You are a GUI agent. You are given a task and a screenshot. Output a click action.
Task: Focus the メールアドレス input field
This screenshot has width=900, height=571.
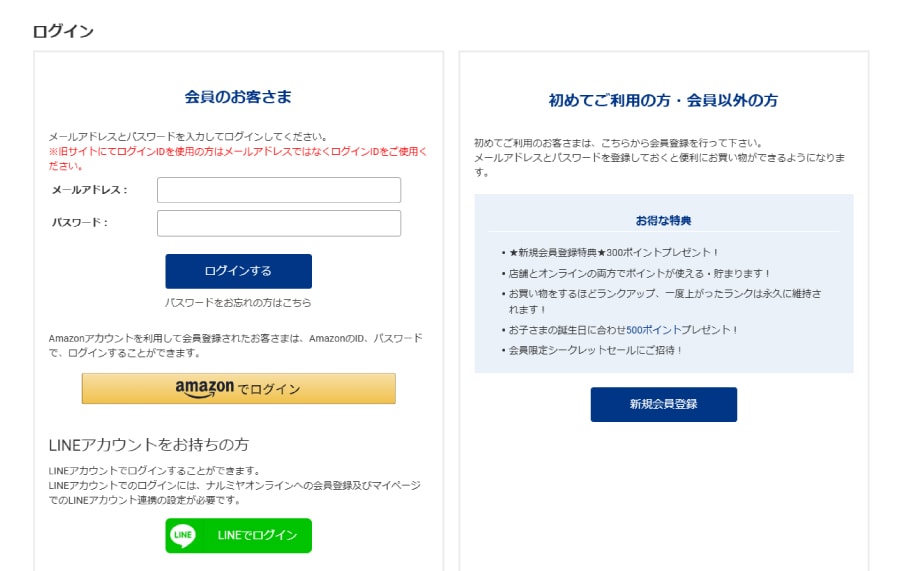(x=279, y=190)
